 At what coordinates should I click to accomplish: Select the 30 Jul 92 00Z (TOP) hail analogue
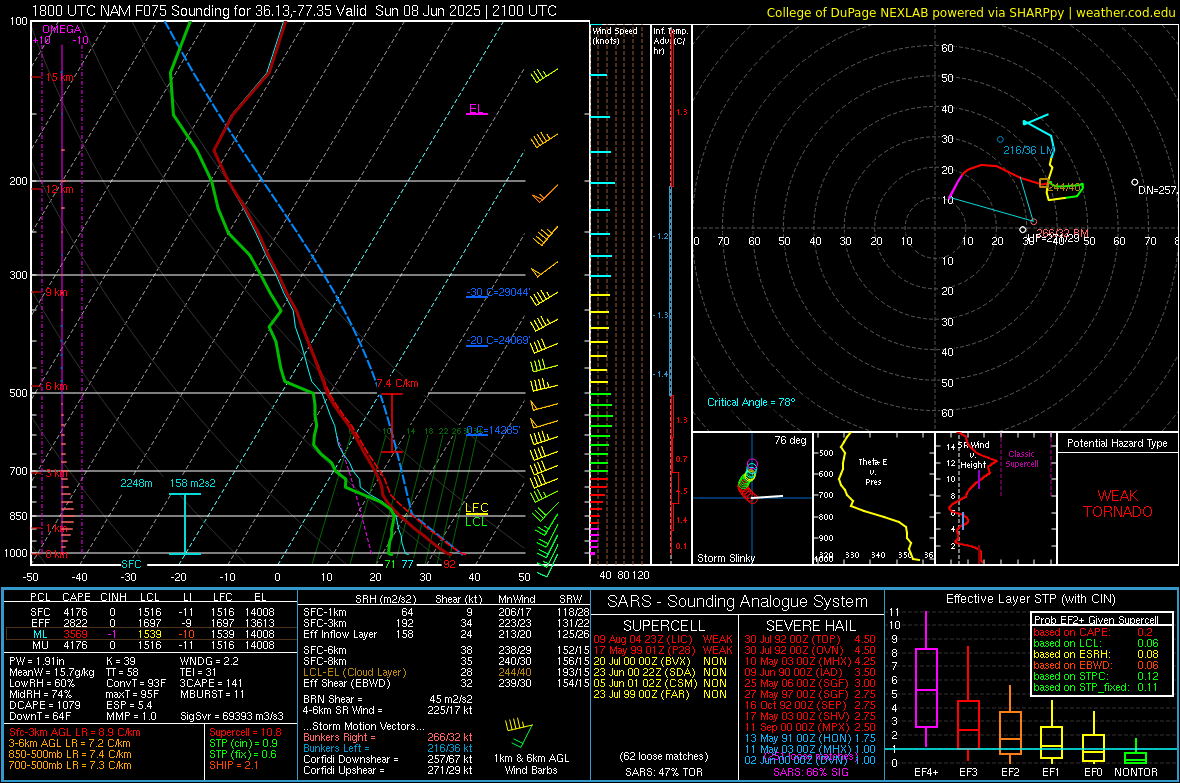(810, 639)
